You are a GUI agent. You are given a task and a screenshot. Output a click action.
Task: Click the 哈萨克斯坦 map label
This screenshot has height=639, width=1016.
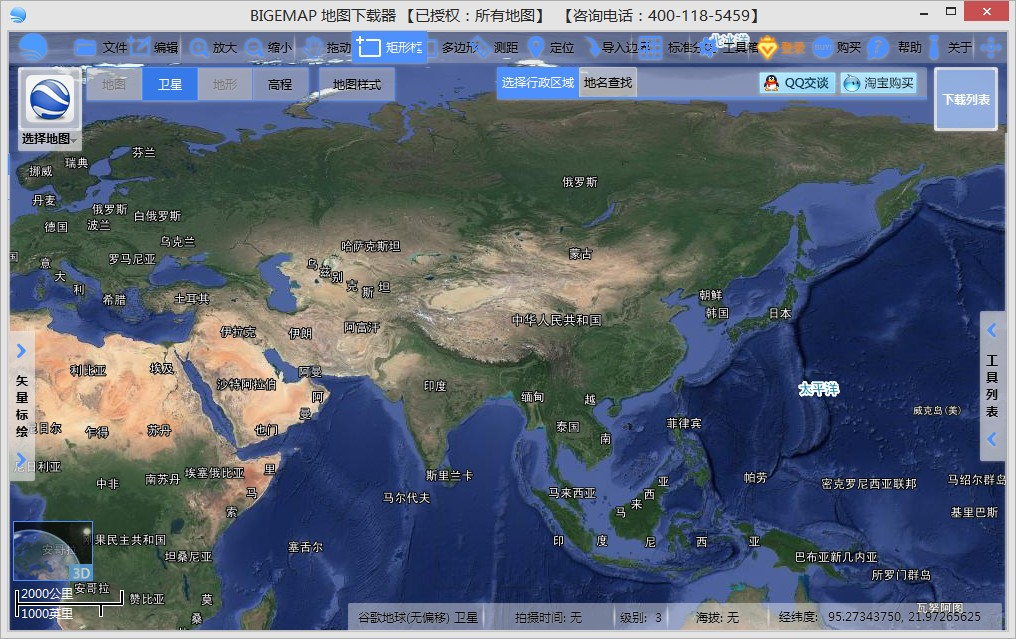coord(370,246)
